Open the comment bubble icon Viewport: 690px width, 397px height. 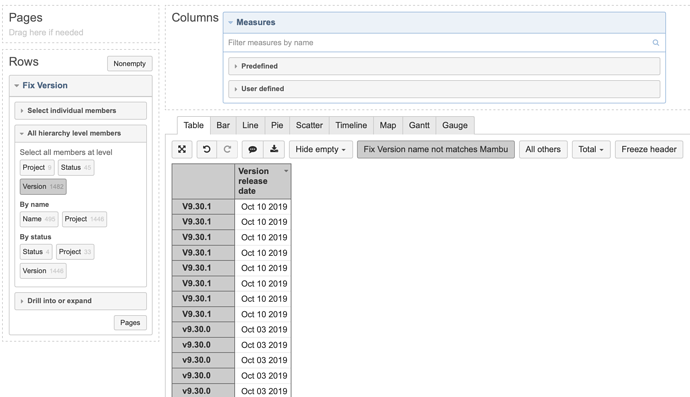(253, 149)
